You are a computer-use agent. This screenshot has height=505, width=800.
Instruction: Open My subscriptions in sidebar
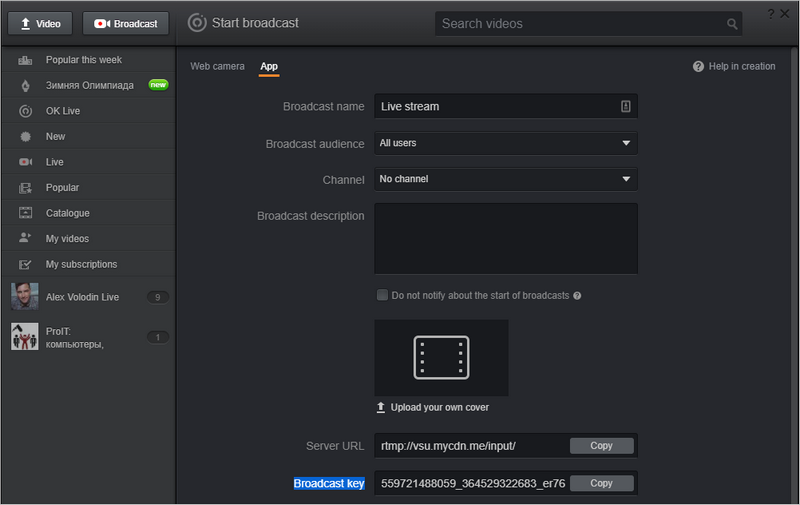point(81,264)
